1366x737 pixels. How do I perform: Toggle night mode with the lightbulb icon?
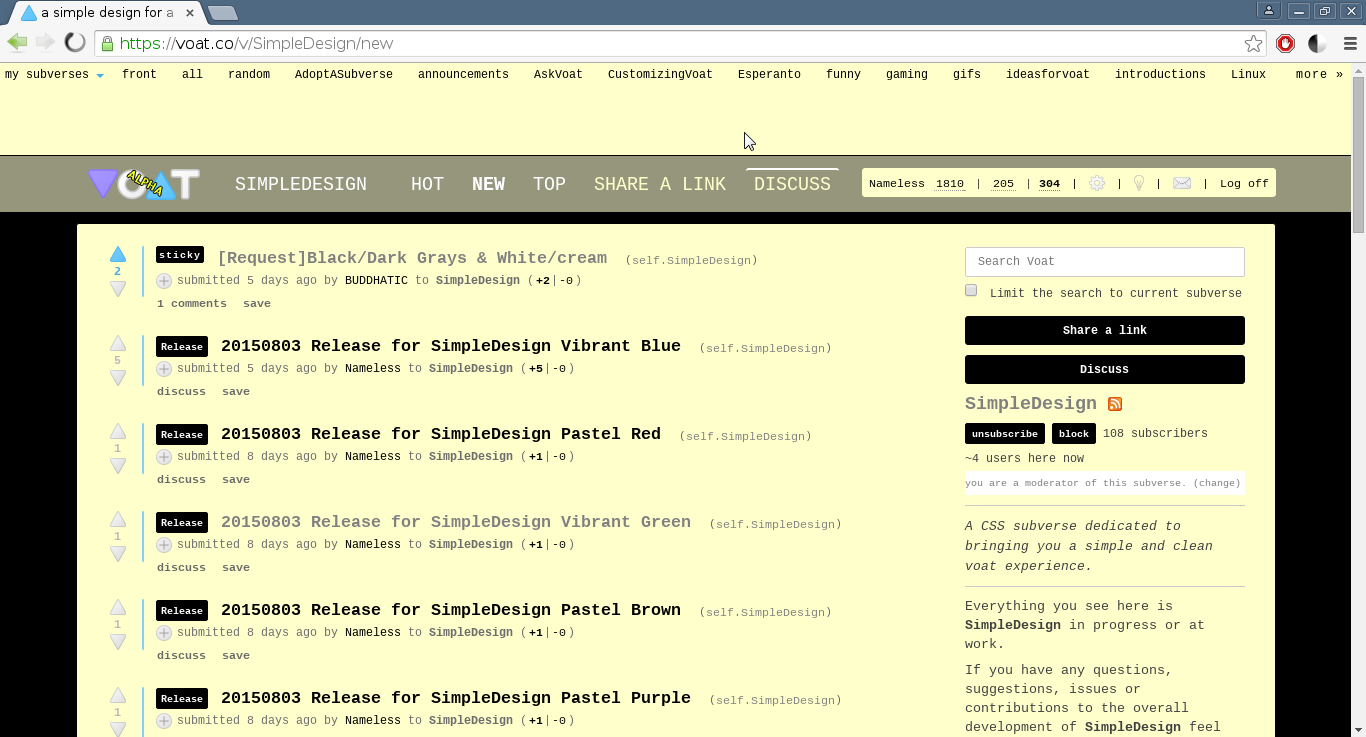[1138, 184]
